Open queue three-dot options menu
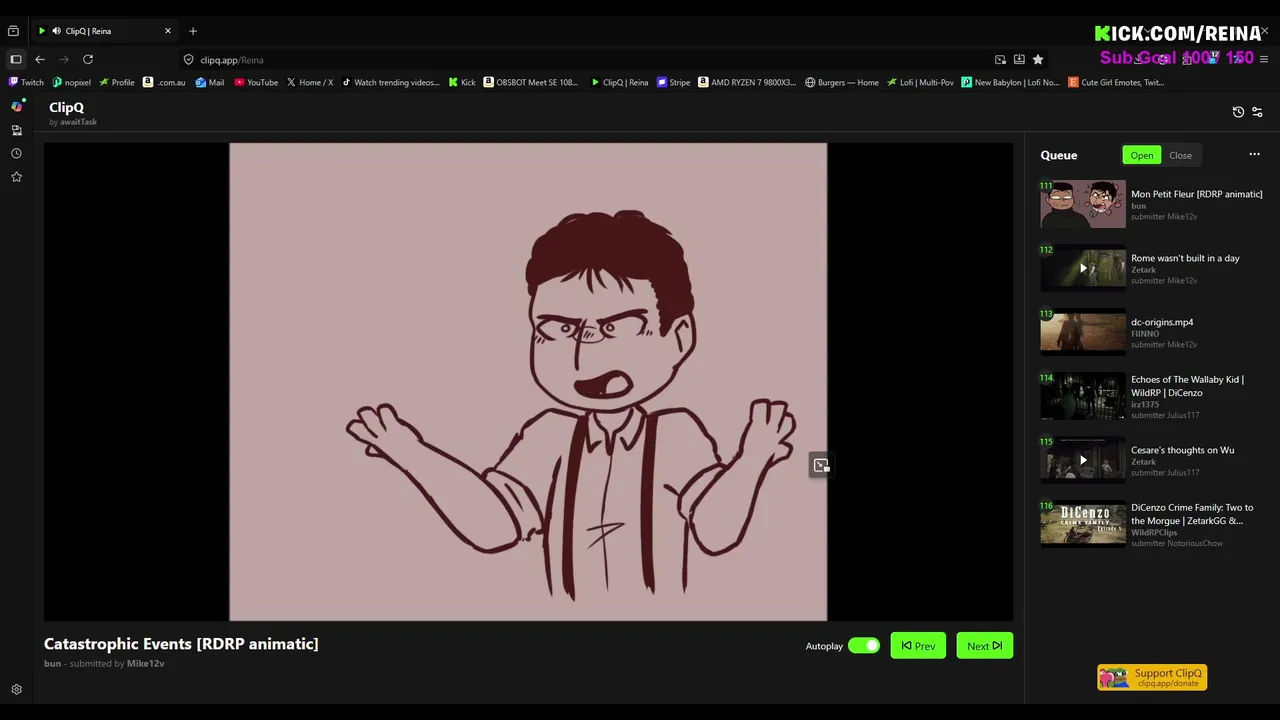Image resolution: width=1280 pixels, height=720 pixels. pos(1254,154)
